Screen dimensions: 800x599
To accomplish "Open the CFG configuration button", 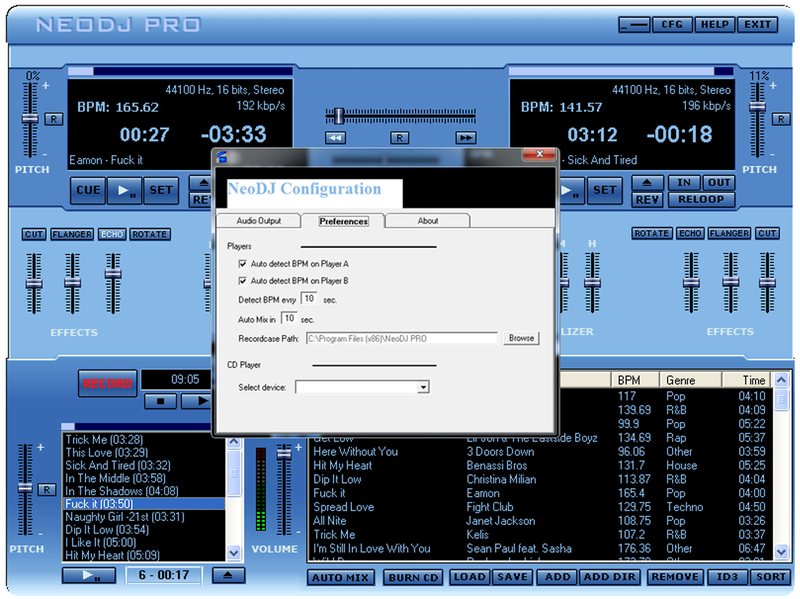I will (672, 24).
